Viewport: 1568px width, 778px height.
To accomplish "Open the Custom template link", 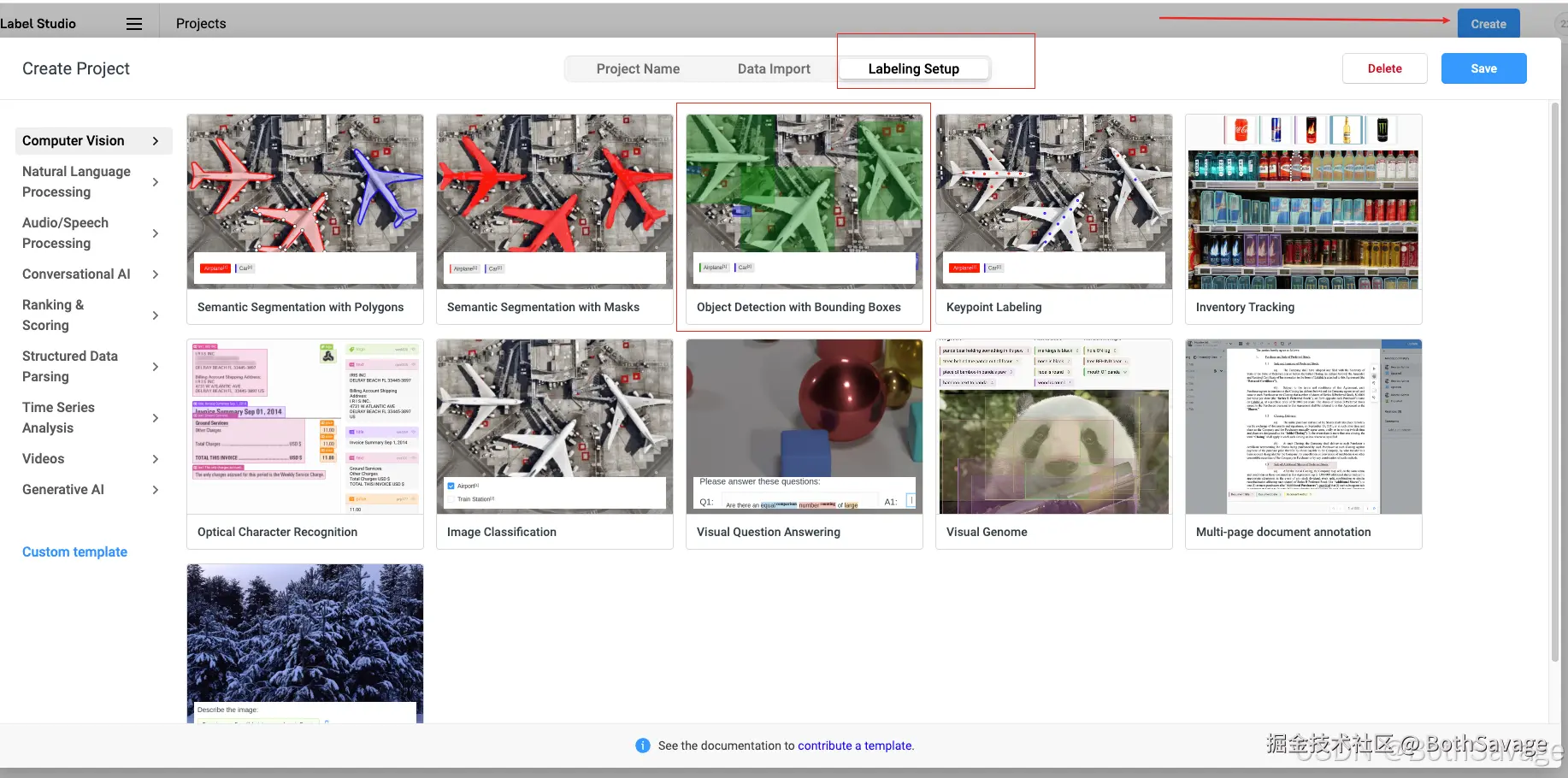I will pyautogui.click(x=74, y=552).
